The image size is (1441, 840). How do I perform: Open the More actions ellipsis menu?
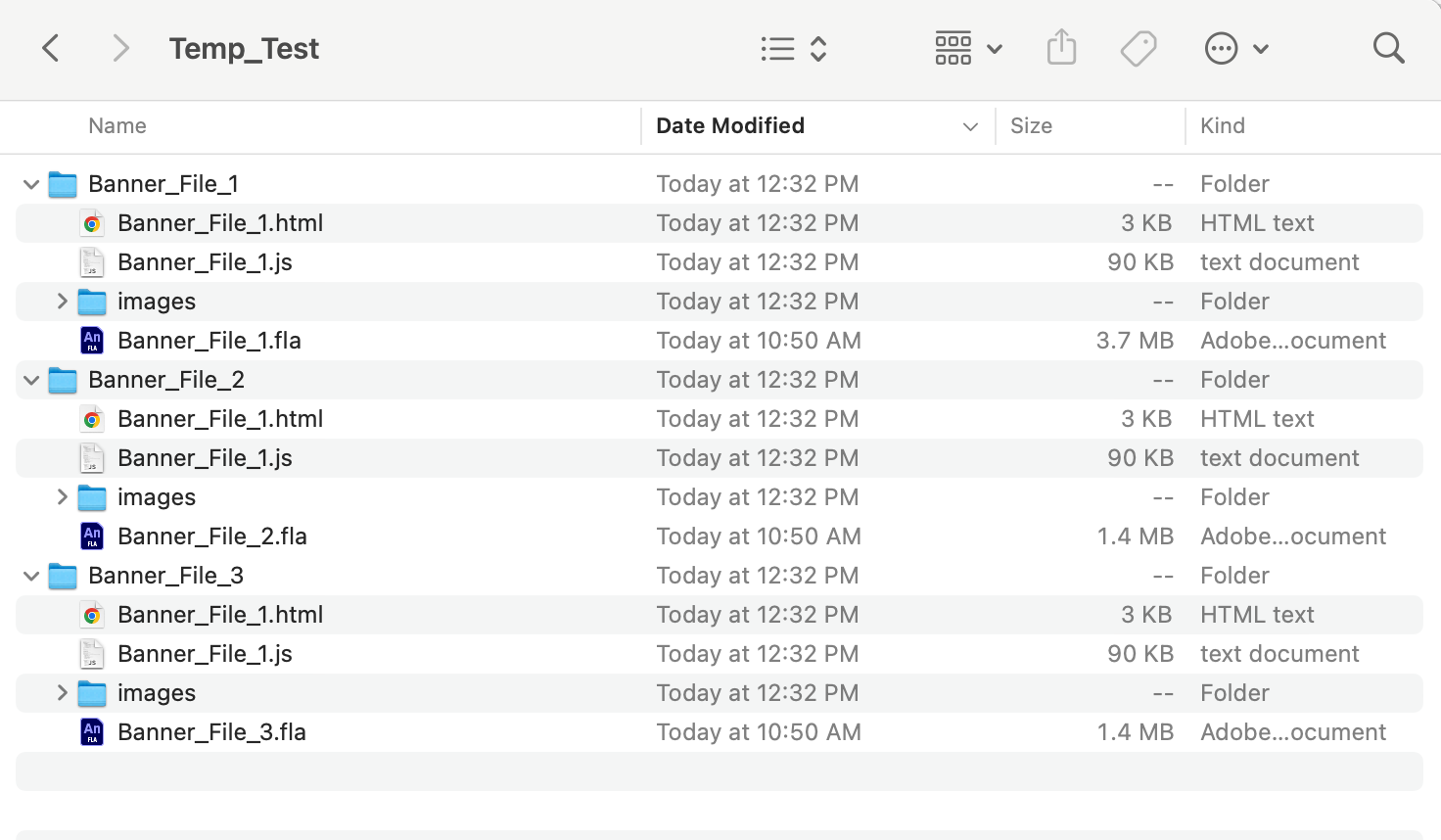(x=1235, y=48)
